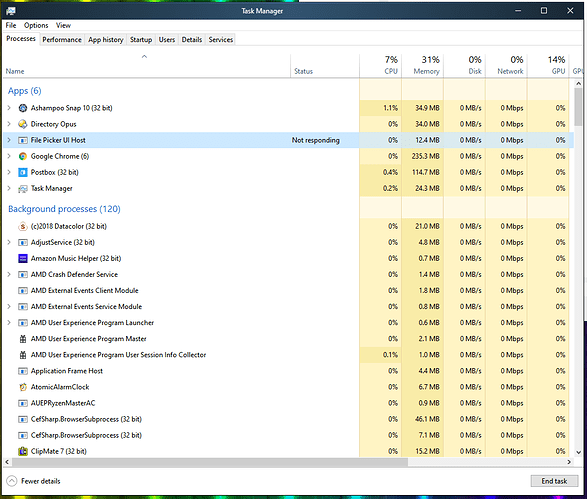Select the Processes tab
587x499 pixels.
pos(21,39)
